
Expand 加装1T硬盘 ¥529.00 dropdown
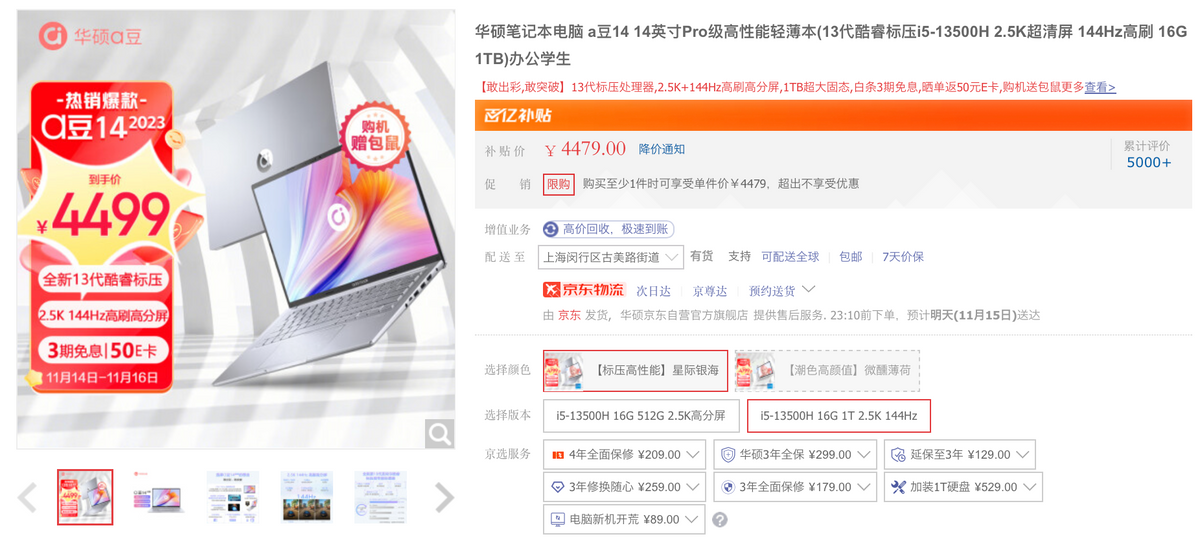963,487
